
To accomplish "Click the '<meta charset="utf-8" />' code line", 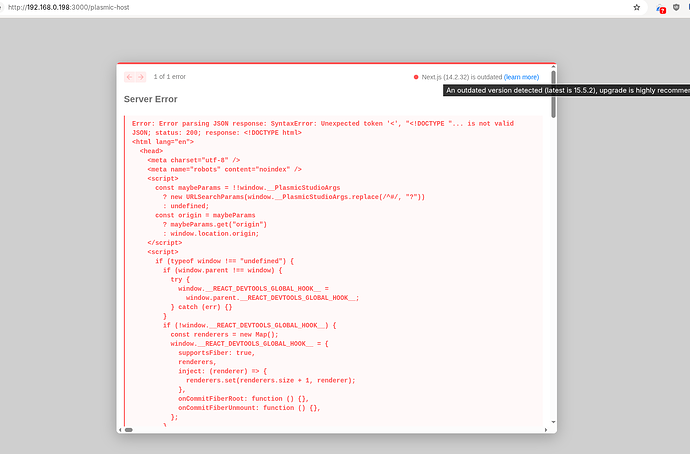I will tap(194, 160).
